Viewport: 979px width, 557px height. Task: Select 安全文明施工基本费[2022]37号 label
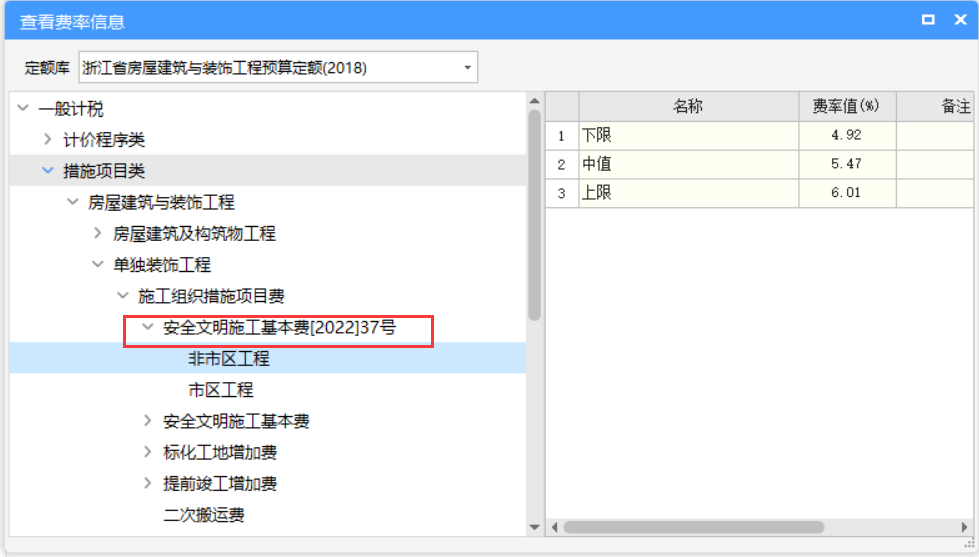click(279, 327)
